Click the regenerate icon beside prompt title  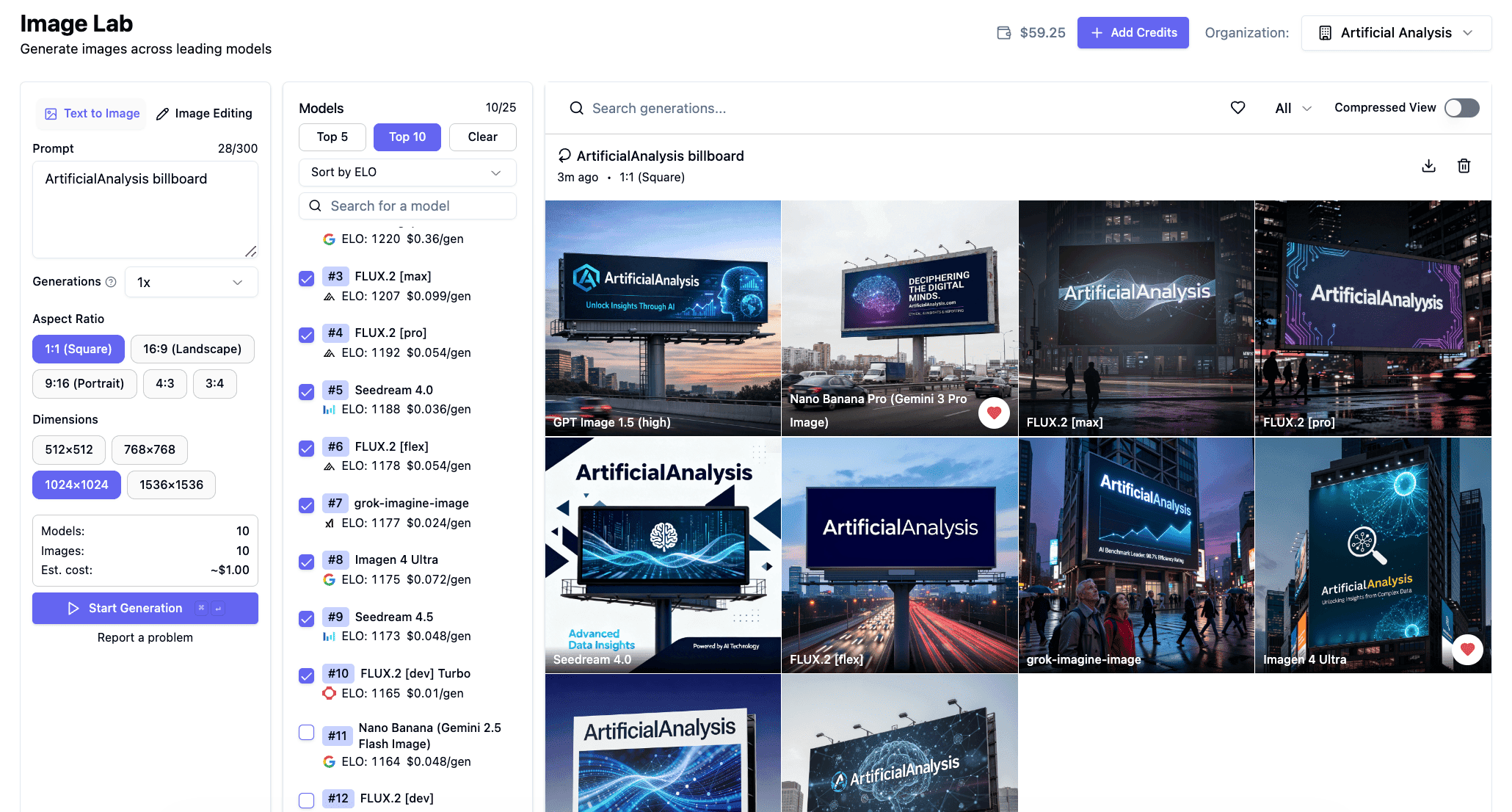[564, 156]
